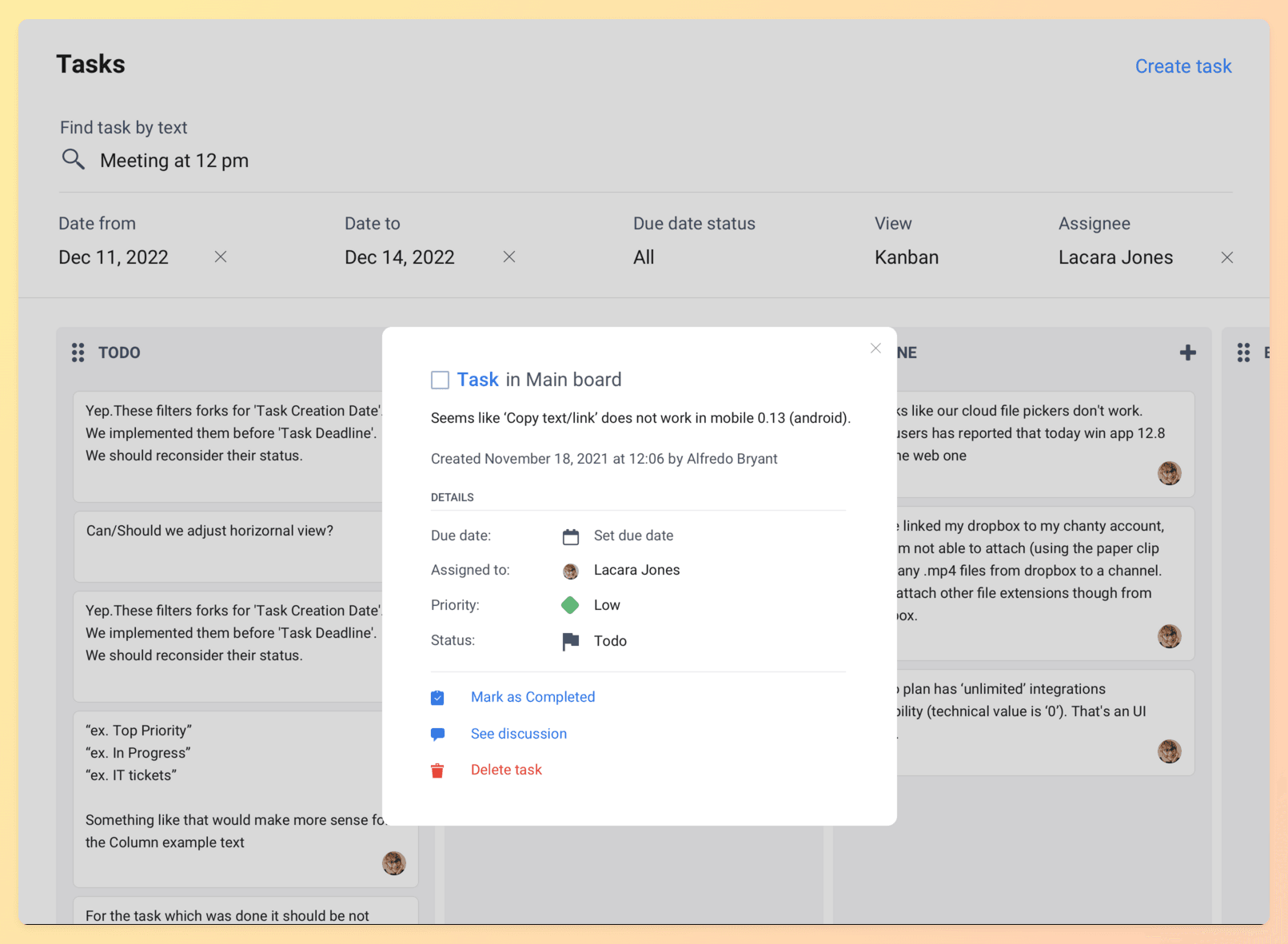Click the speech bubble discussion icon
Screen dimensions: 1288x944
437,734
